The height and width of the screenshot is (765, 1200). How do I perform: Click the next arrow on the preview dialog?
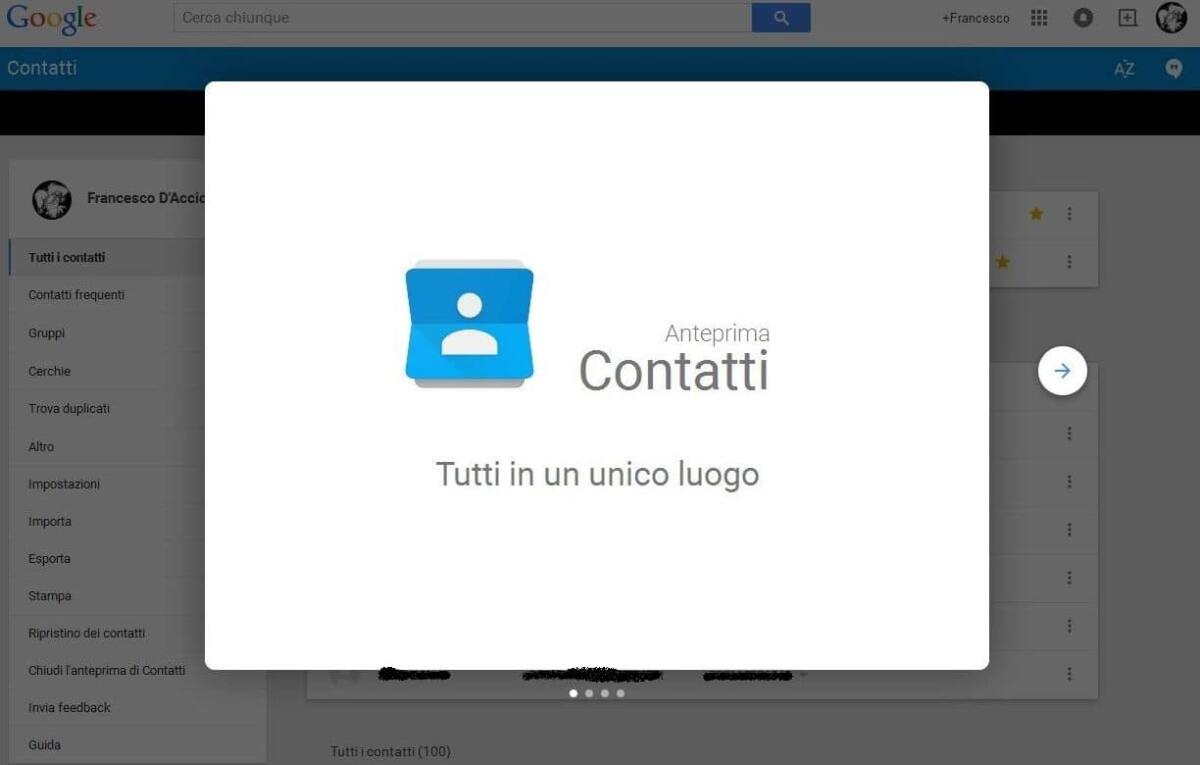[x=1062, y=370]
